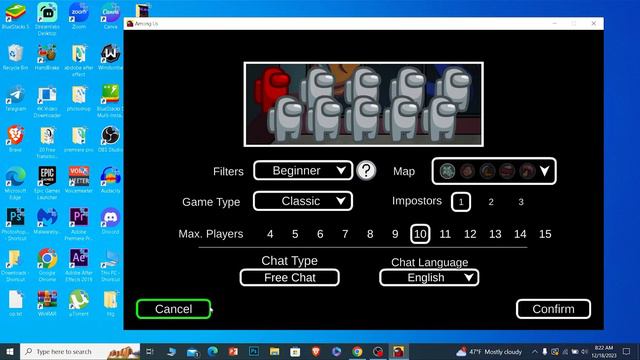Viewport: 640px width, 360px height.
Task: Set Max. Players to 9
Action: tap(395, 234)
